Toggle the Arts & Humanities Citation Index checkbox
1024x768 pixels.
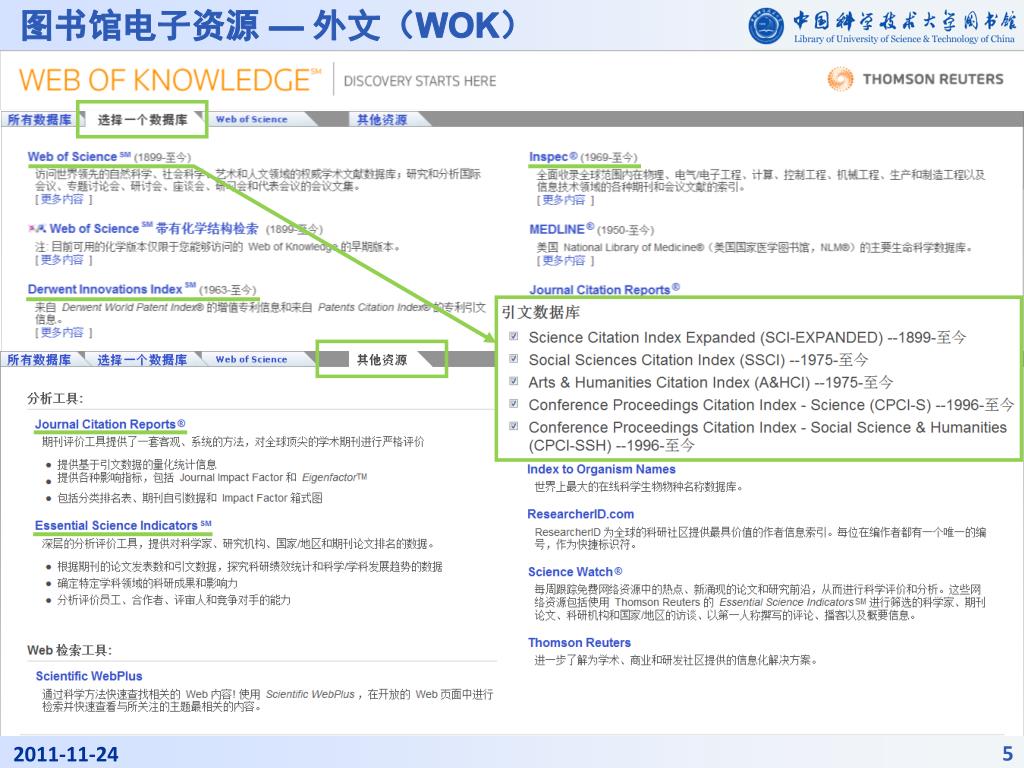tap(514, 381)
